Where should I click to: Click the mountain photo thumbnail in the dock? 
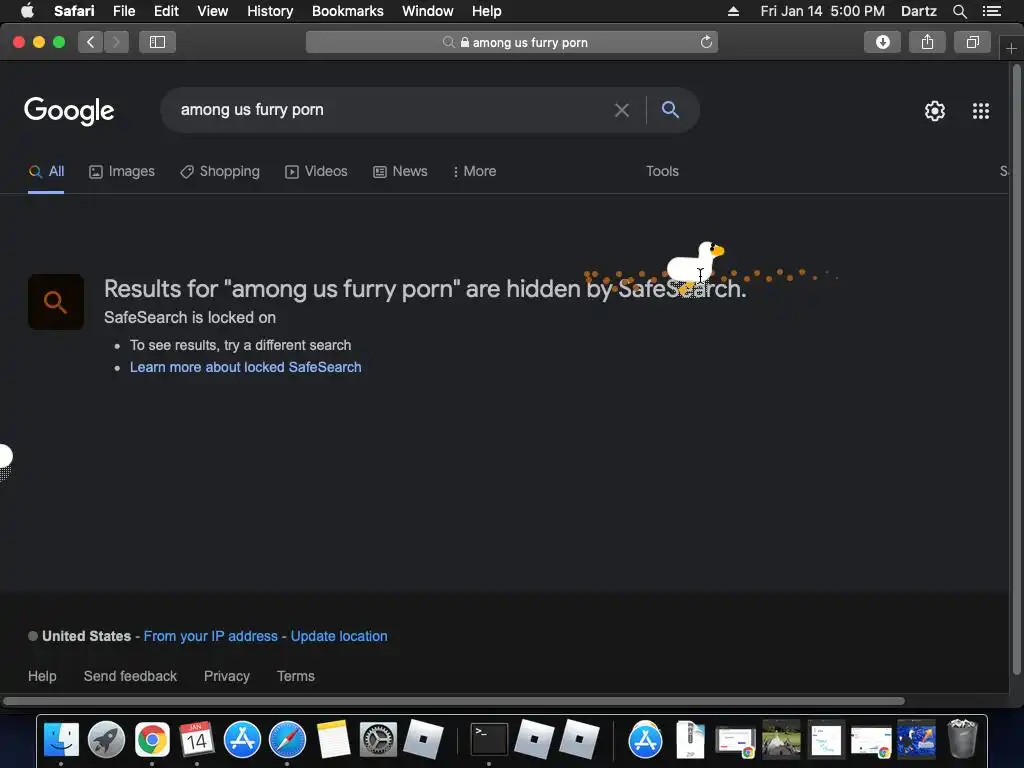(781, 740)
